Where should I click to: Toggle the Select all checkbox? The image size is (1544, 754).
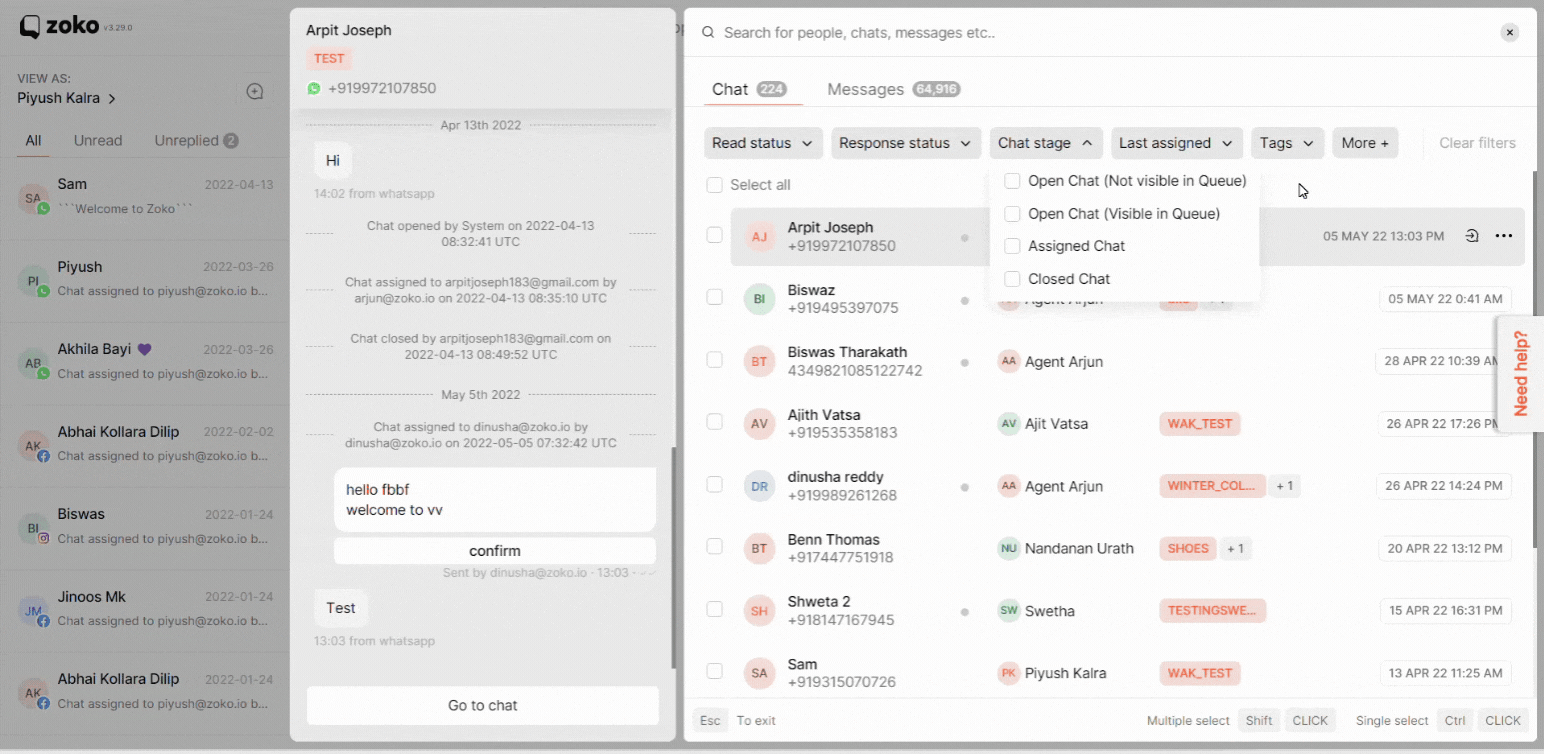coord(714,185)
